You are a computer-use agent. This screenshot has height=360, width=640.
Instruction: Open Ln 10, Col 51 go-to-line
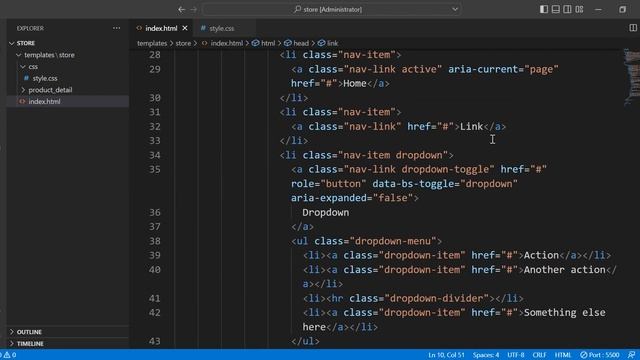click(447, 355)
